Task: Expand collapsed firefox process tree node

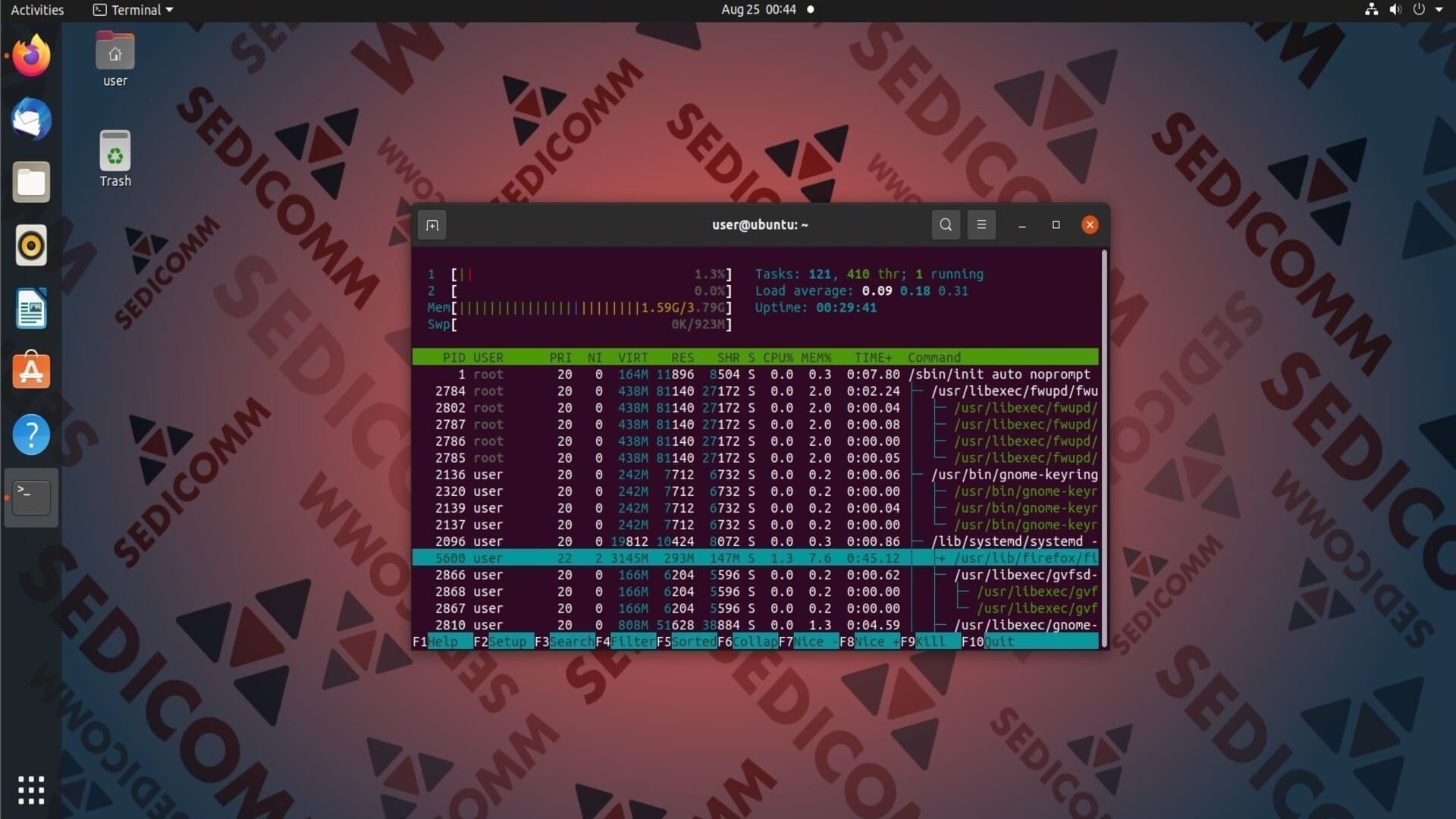Action: (940, 558)
